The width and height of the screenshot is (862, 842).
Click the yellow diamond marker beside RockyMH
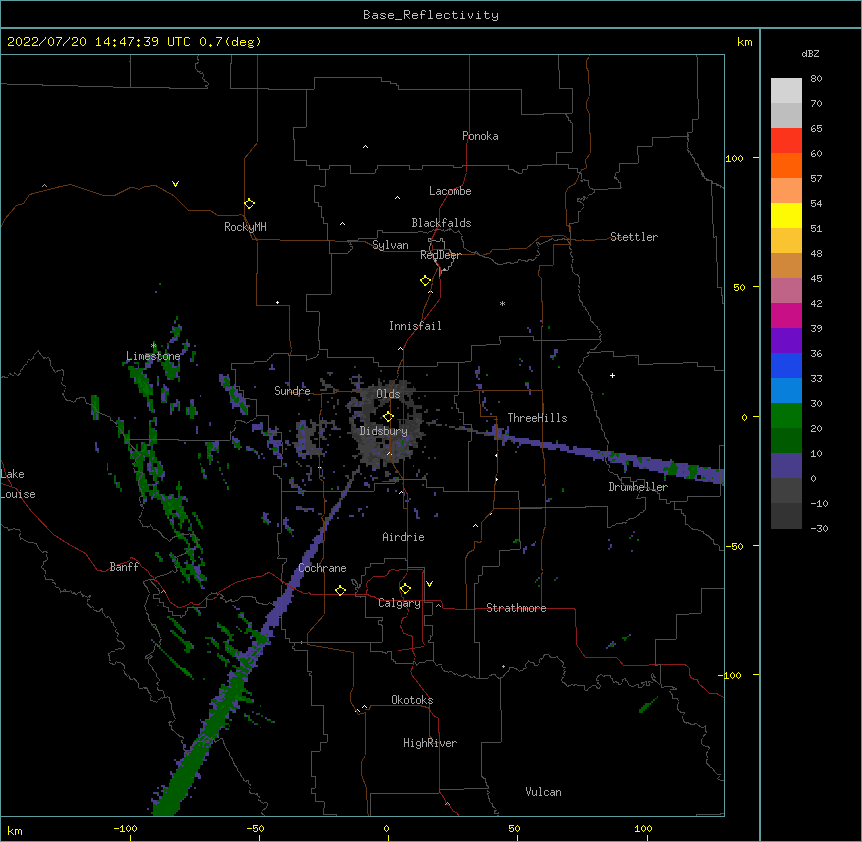[250, 204]
